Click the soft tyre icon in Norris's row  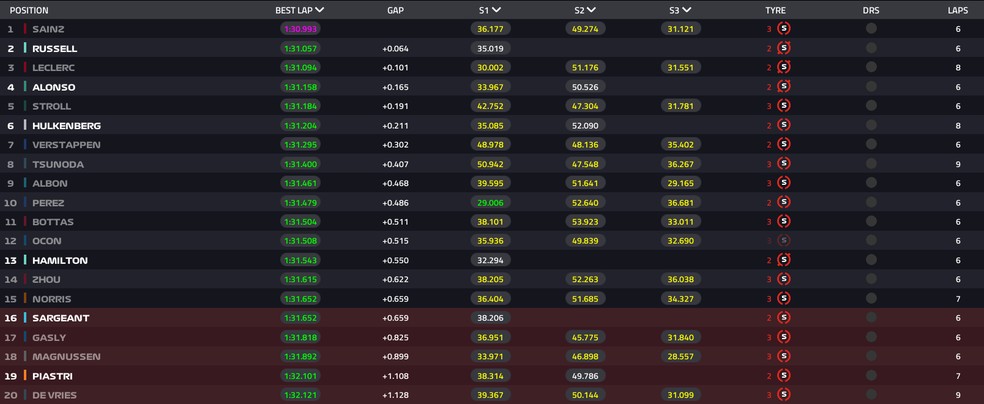[x=784, y=299]
